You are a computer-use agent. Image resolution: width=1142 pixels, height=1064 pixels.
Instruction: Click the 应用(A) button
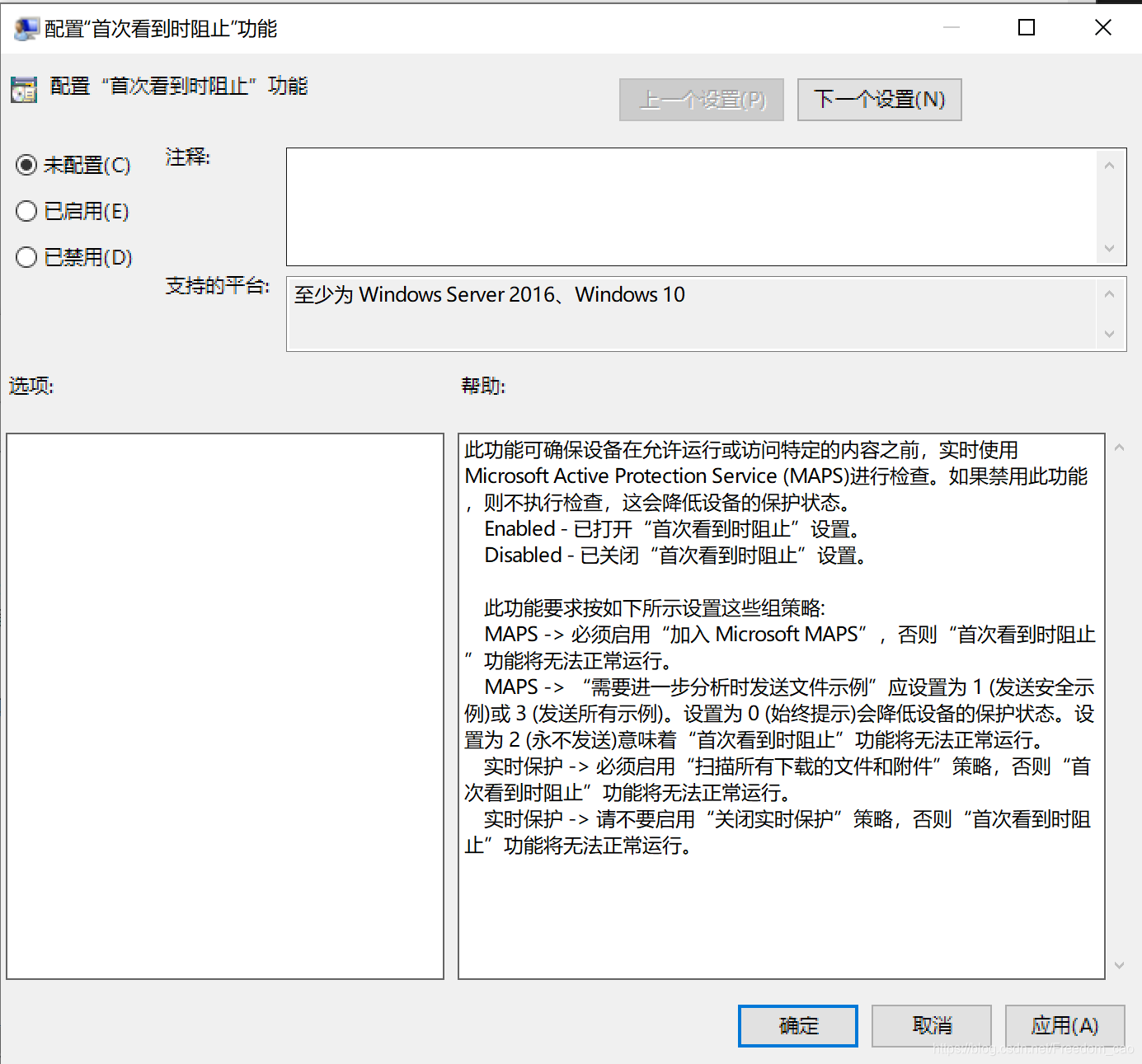[x=1065, y=1026]
